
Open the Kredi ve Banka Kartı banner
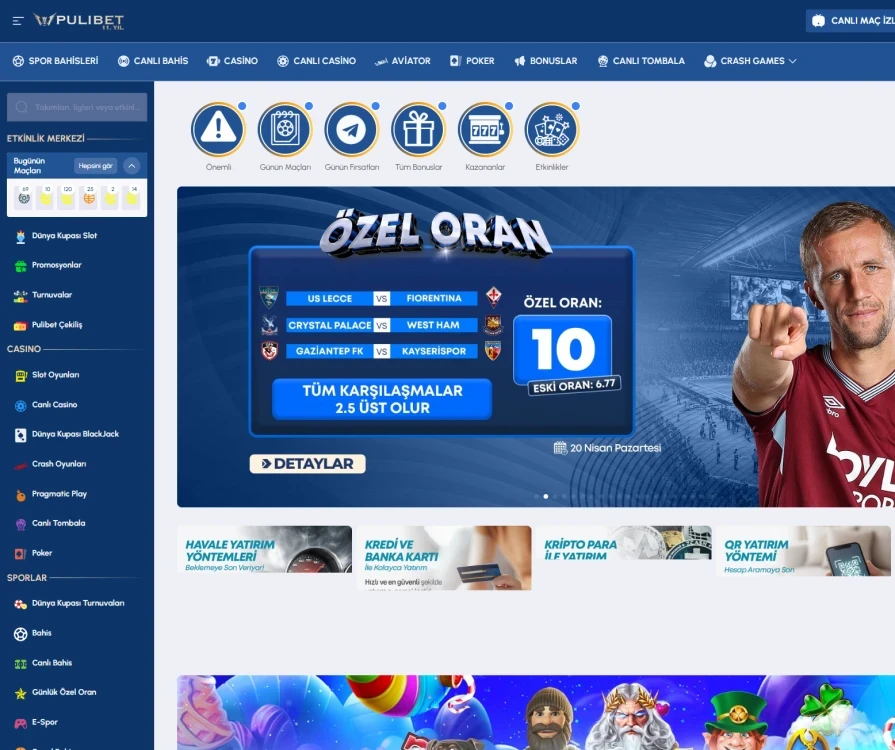pos(444,558)
